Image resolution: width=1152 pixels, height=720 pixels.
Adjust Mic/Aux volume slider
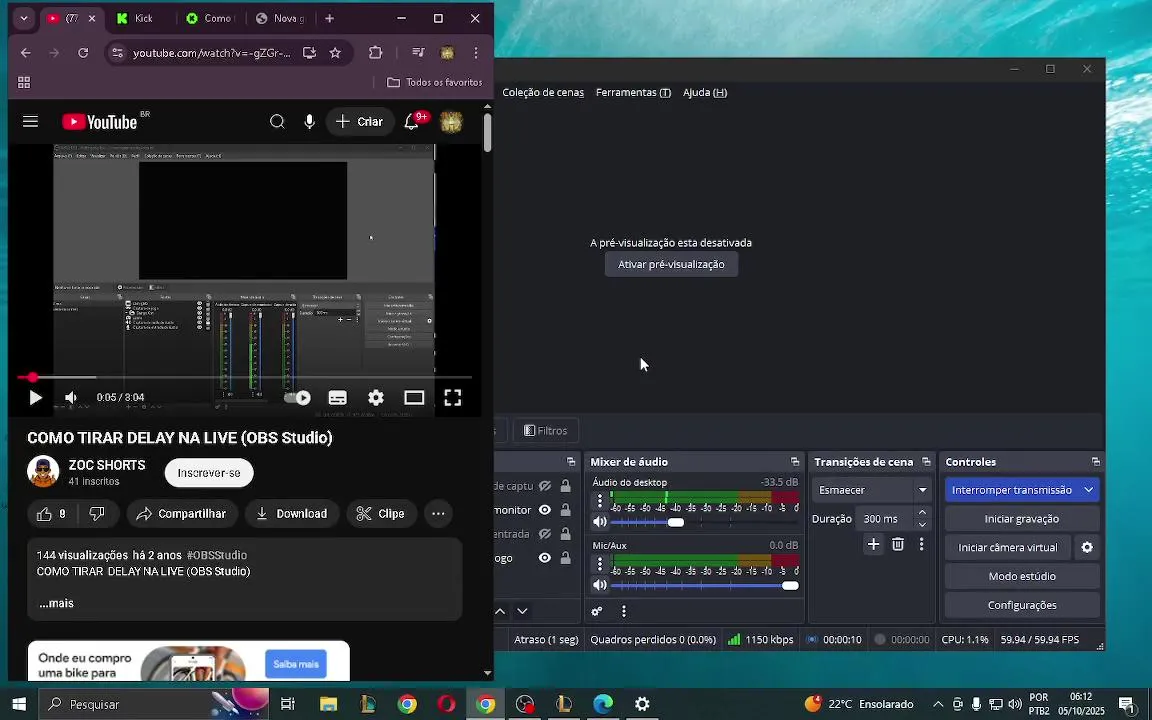[790, 586]
